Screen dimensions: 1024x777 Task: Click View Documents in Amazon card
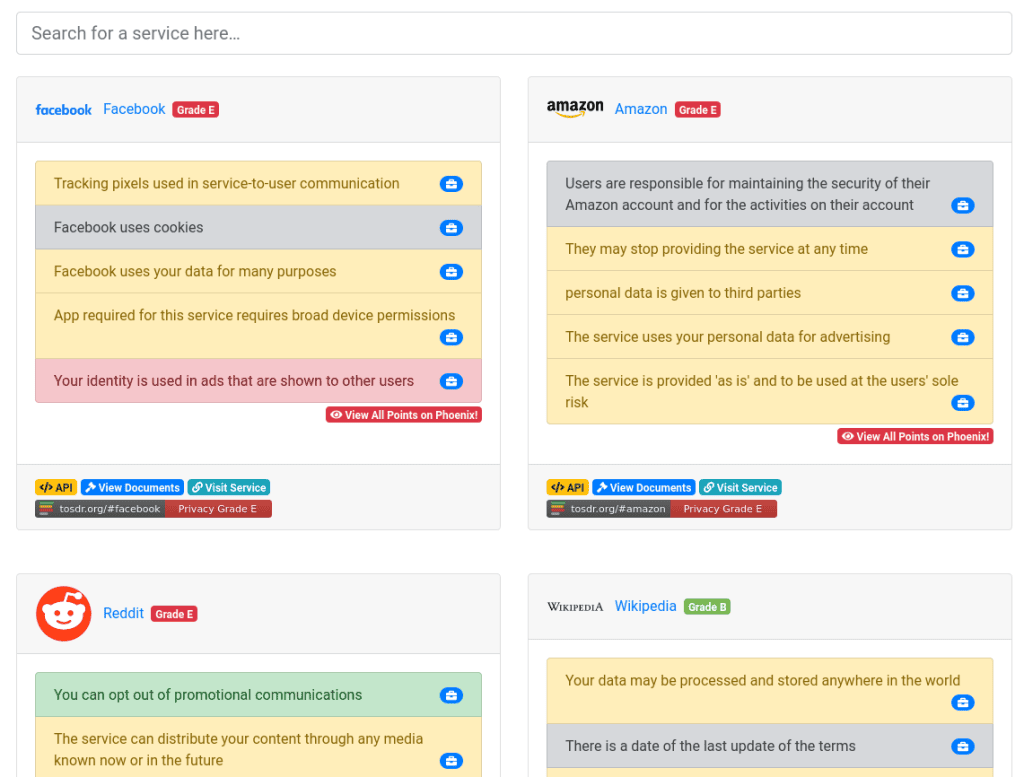tap(644, 487)
